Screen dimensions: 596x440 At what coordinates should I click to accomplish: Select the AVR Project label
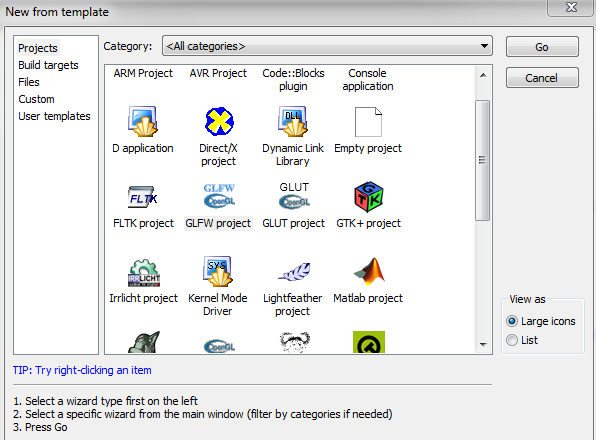[218, 73]
